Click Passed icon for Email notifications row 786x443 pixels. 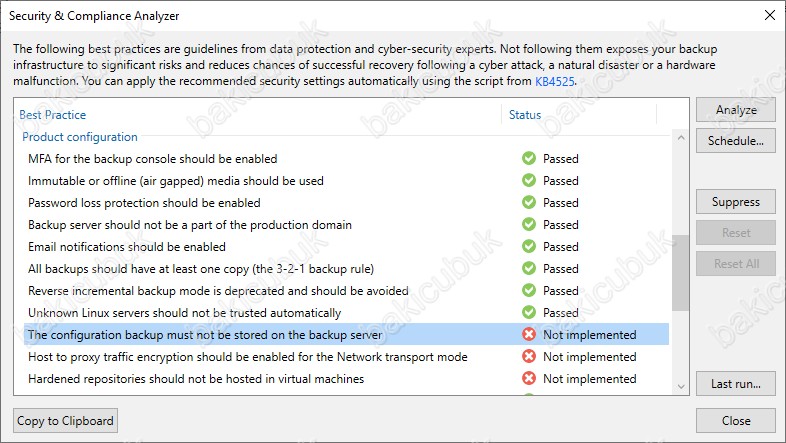click(x=529, y=247)
